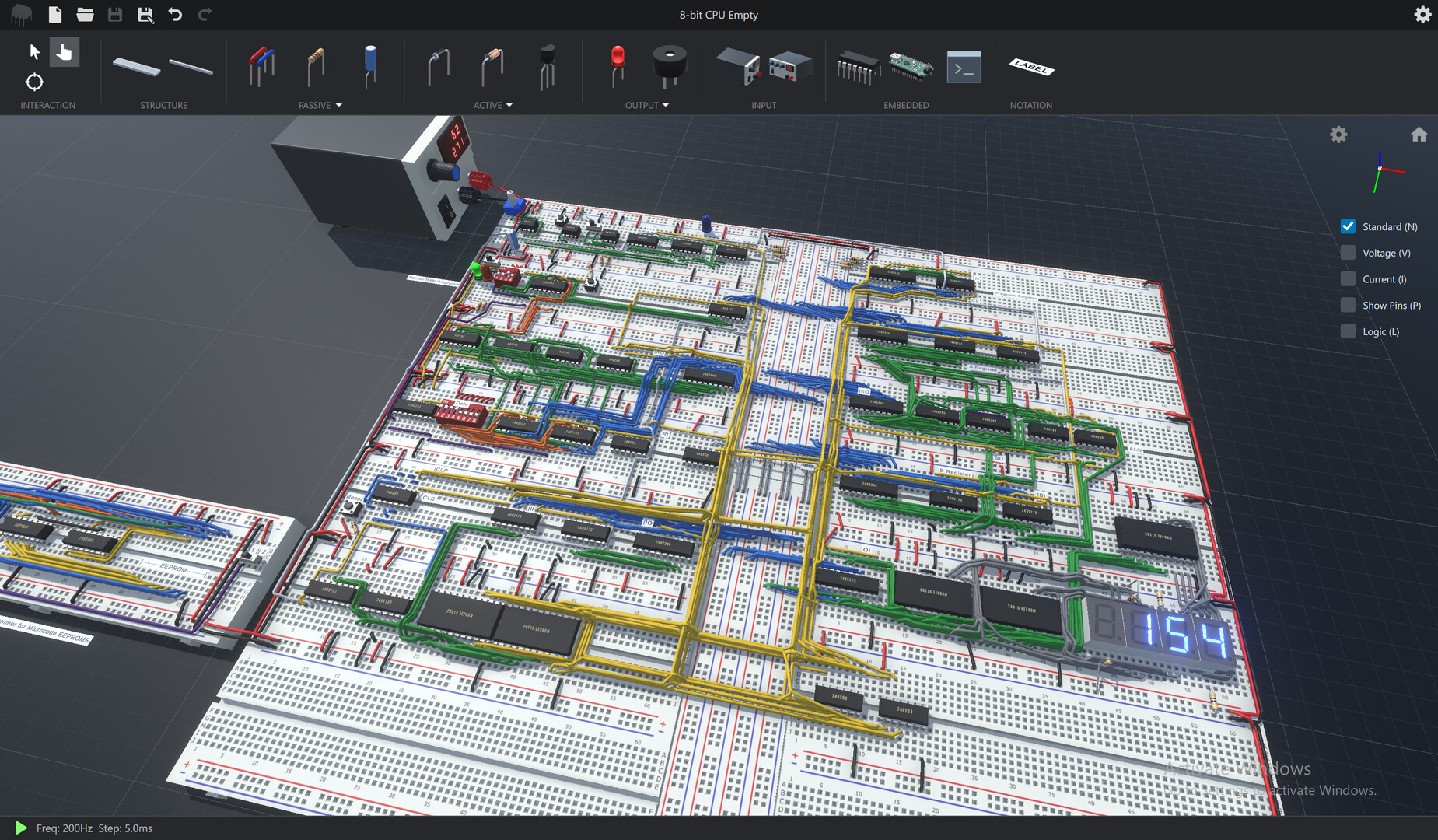The height and width of the screenshot is (840, 1438).
Task: Start the simulation with the play button
Action: pos(20,828)
